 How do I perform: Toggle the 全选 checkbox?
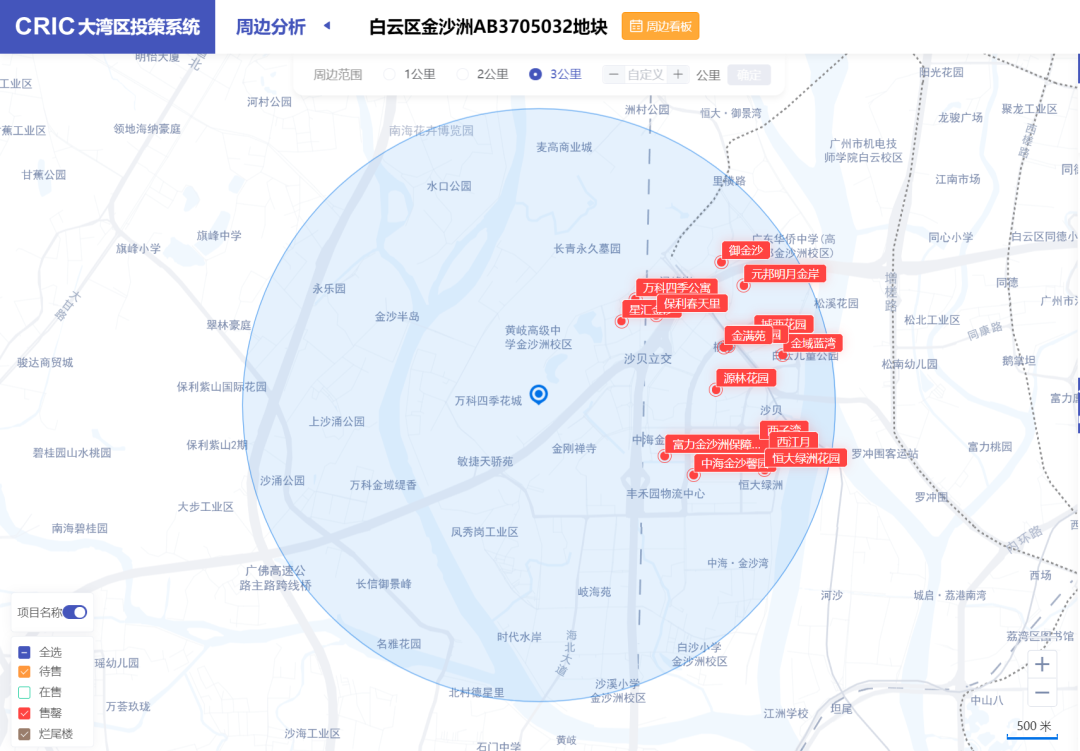click(24, 652)
